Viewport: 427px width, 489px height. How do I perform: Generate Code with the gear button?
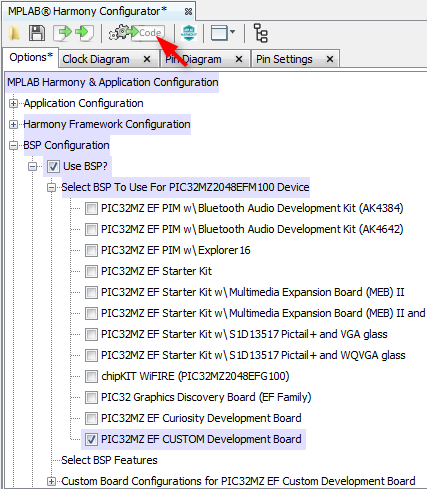pos(137,33)
